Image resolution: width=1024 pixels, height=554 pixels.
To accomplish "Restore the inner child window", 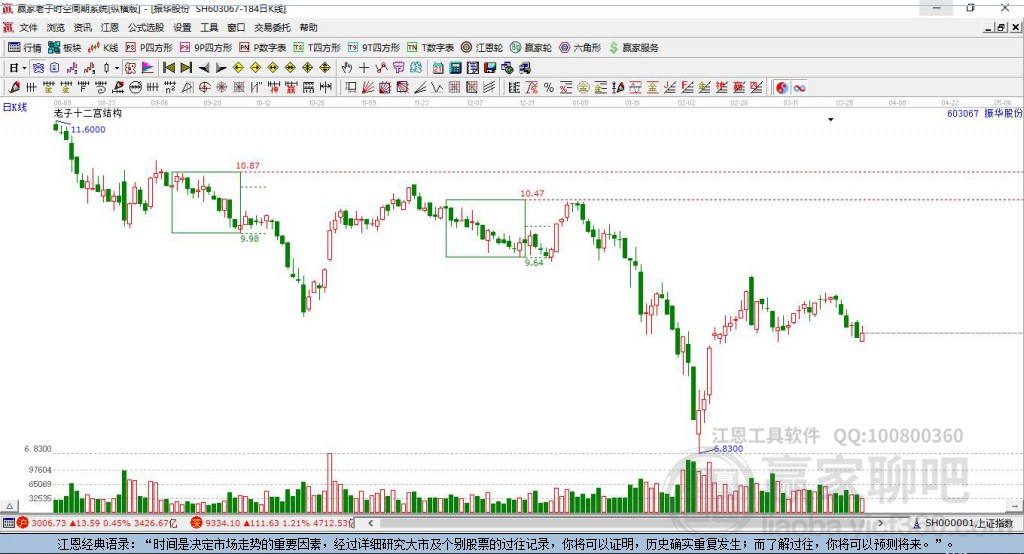I will point(1001,27).
